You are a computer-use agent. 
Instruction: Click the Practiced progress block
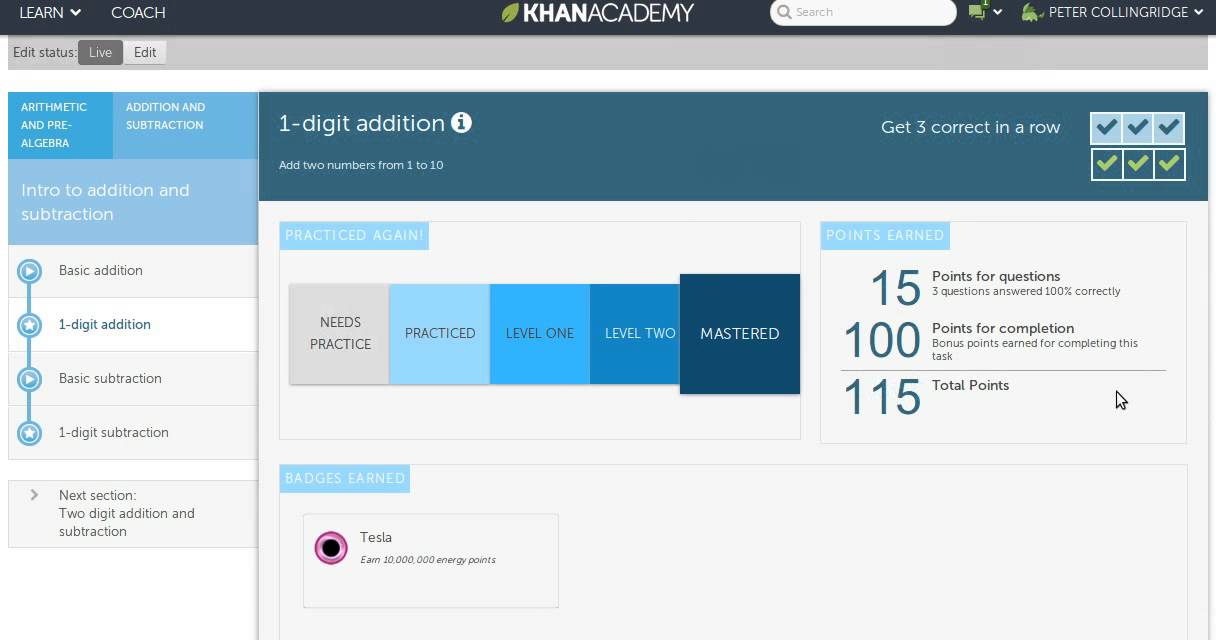(x=439, y=334)
